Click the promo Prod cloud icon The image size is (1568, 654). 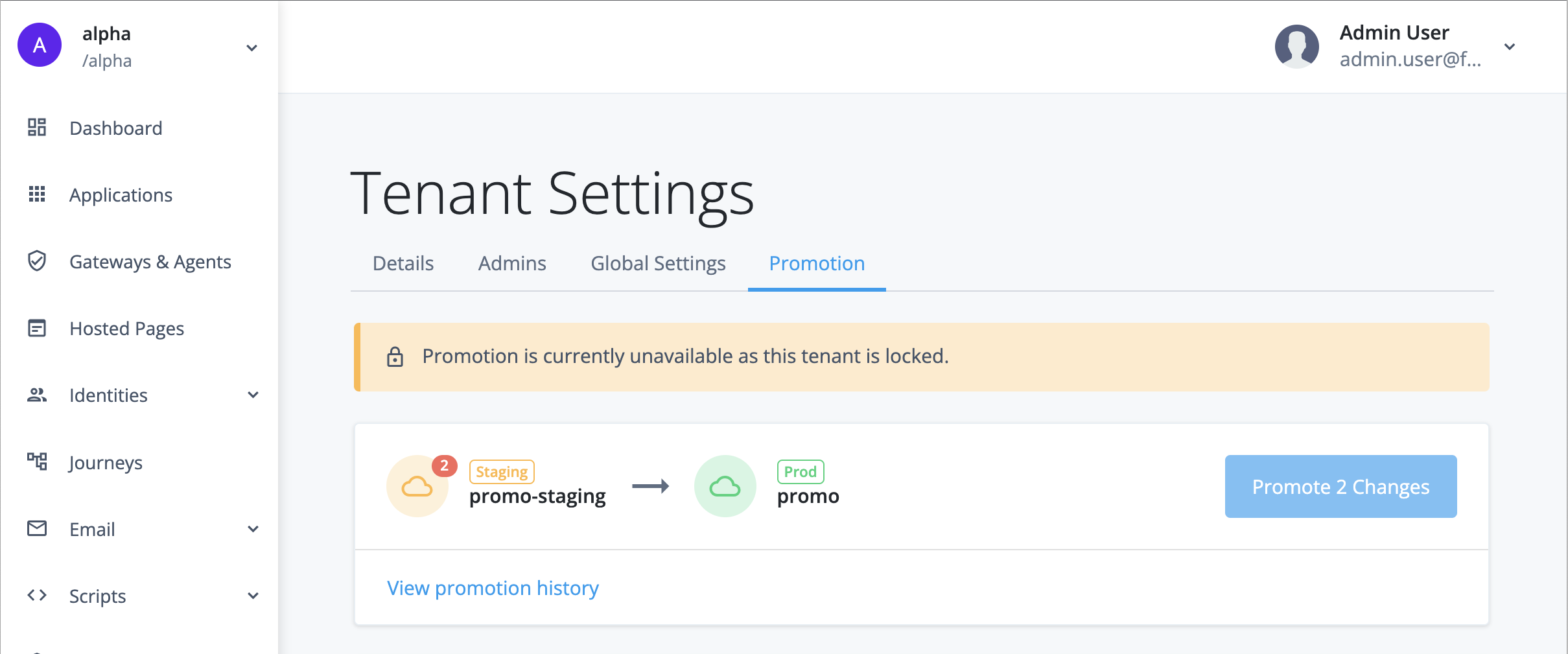725,486
